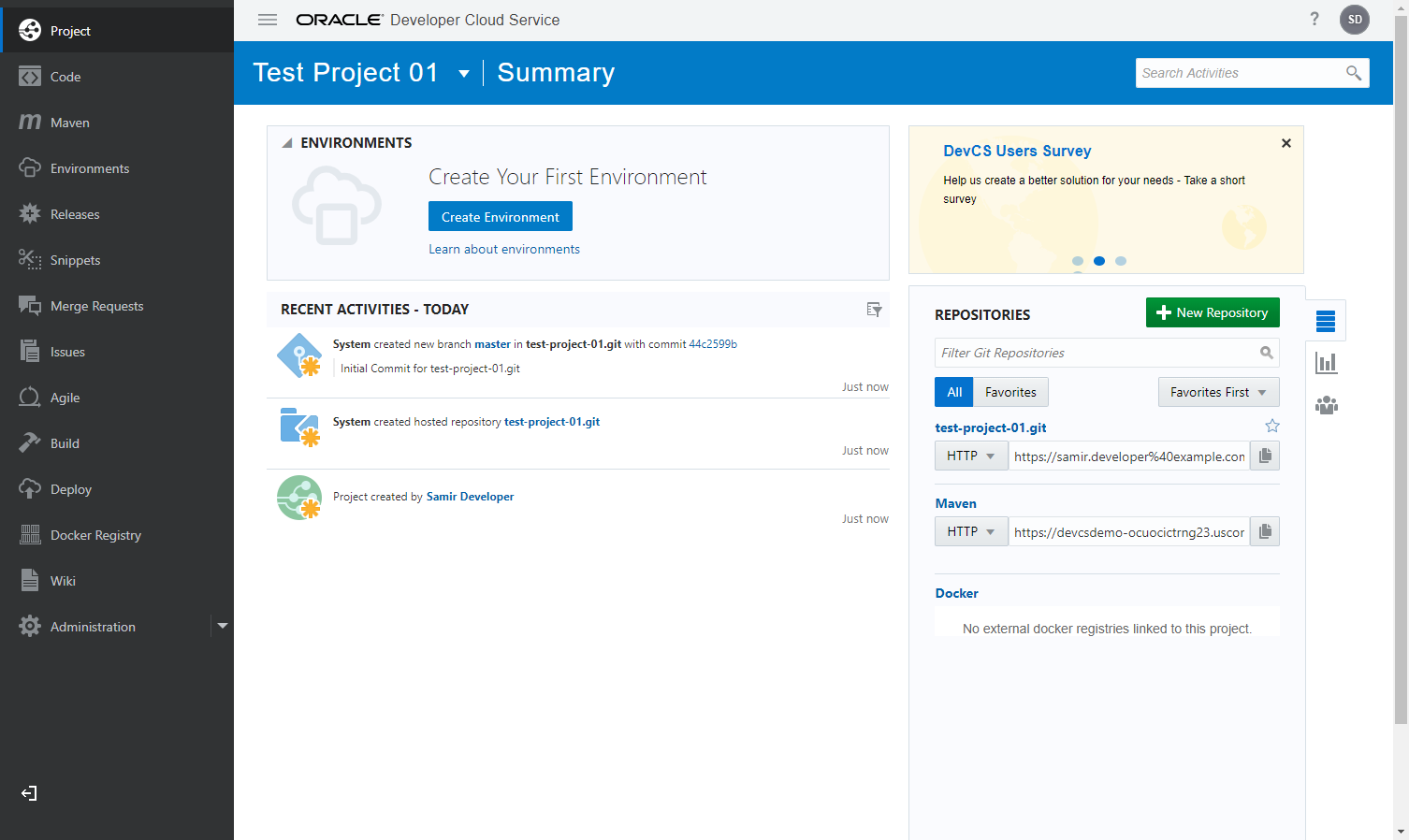Screen dimensions: 1409x840
Task: Click the Maven repository URL field
Action: tap(1129, 531)
